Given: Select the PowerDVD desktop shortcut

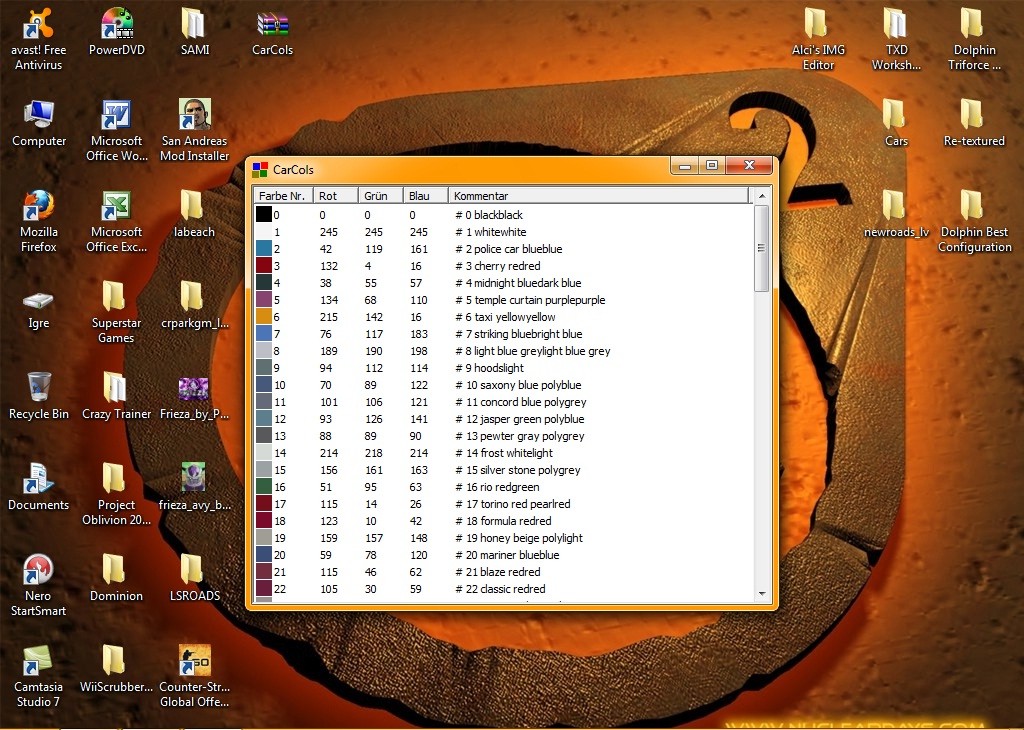Looking at the screenshot, I should click(117, 25).
